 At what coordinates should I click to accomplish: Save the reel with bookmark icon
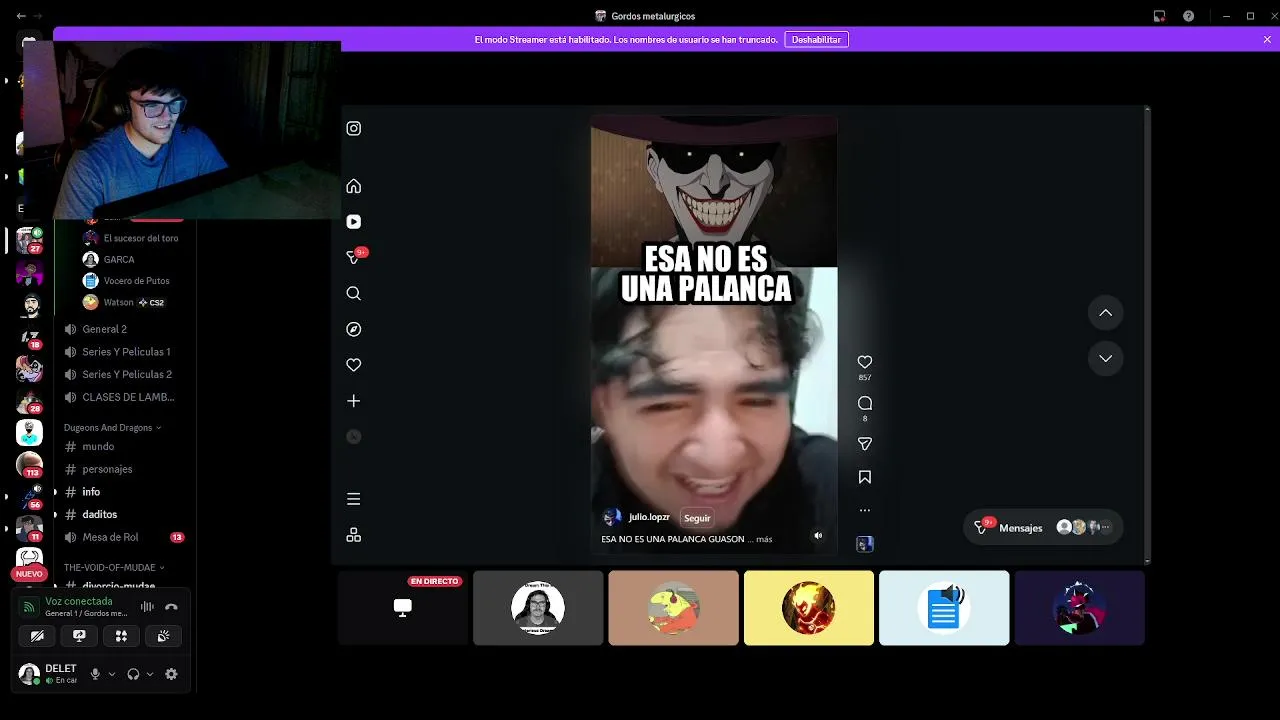pyautogui.click(x=865, y=477)
